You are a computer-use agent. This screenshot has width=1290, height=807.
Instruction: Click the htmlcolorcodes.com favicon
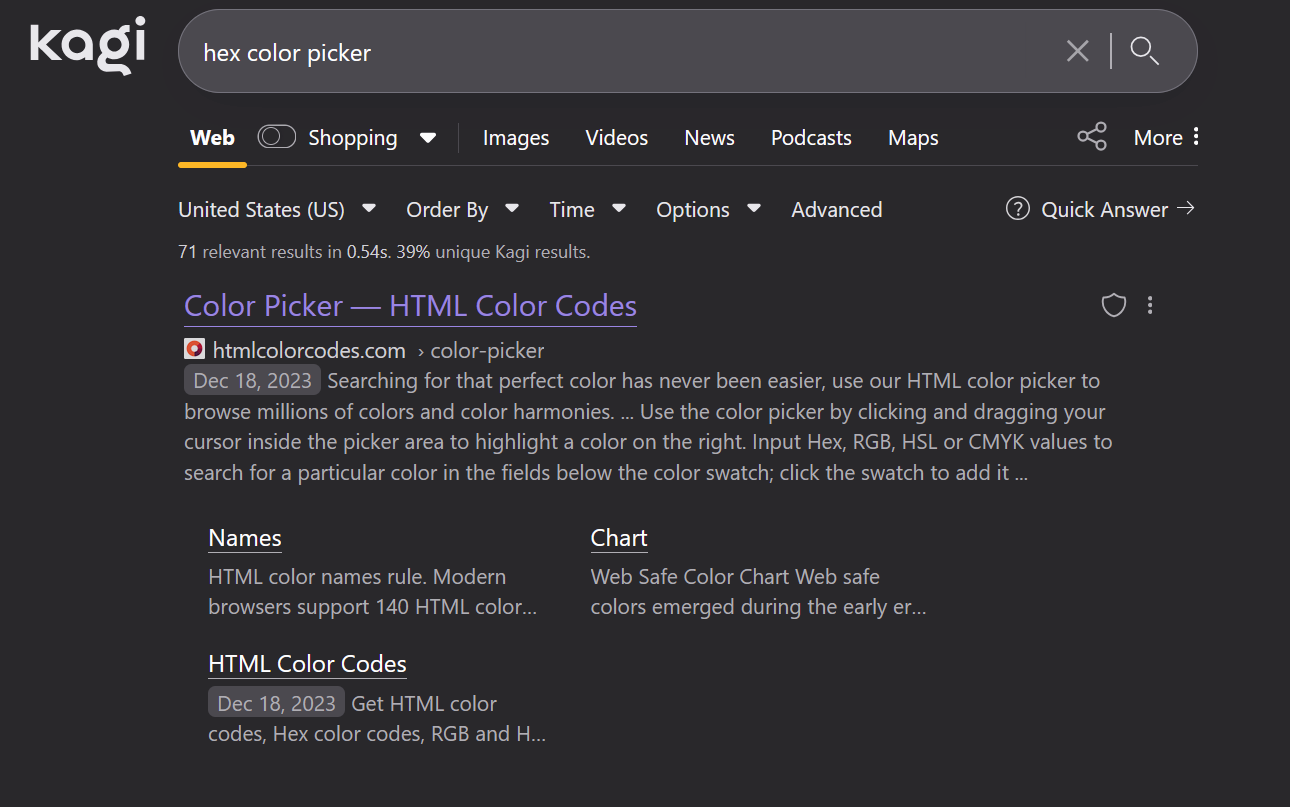tap(195, 350)
